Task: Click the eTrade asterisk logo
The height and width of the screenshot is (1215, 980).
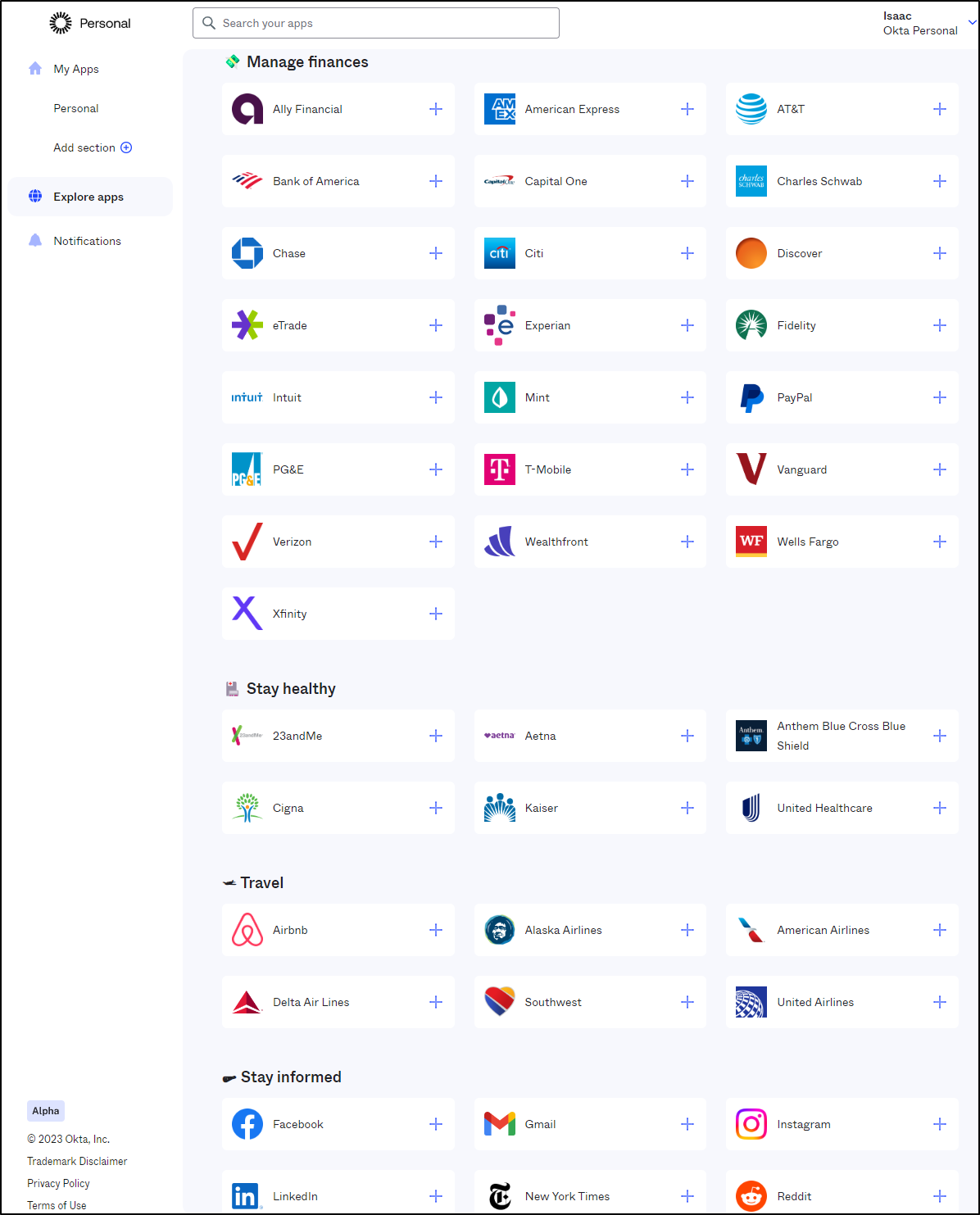Action: tap(247, 325)
